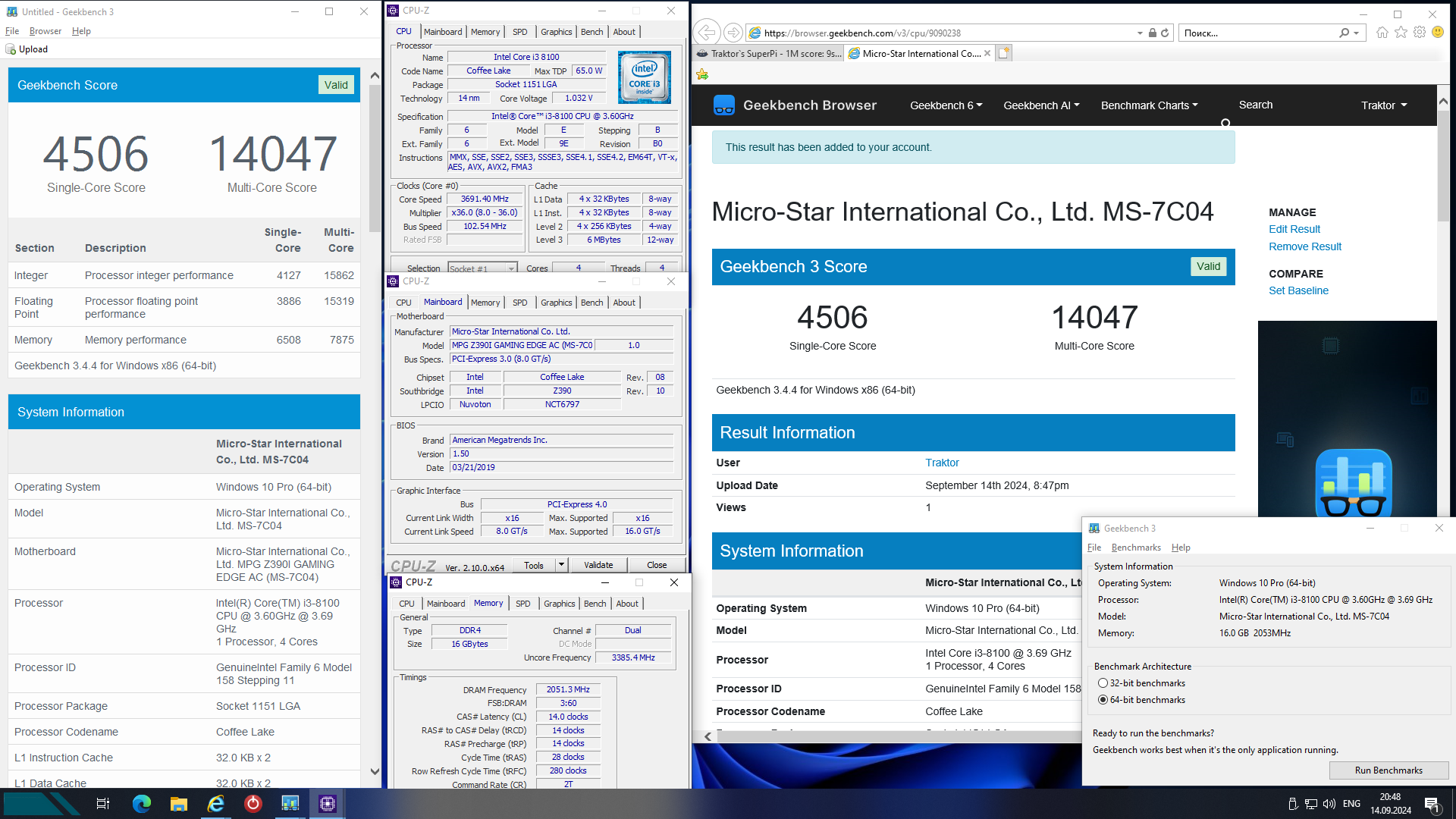Open the Mainboard tab in top CPU-Z window
1456x819 pixels.
coord(443,32)
